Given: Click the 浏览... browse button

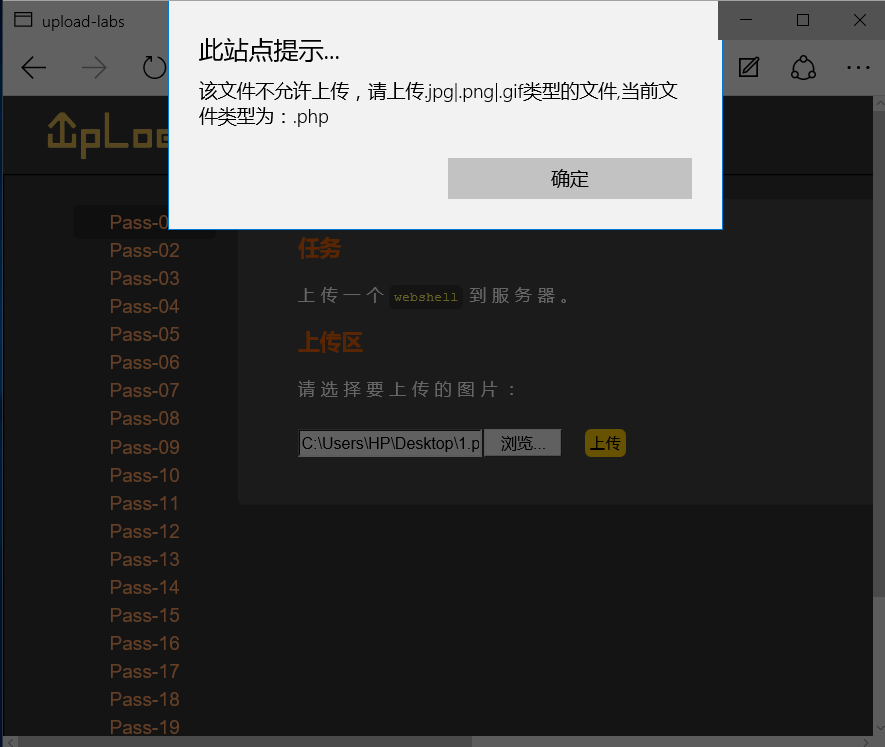Looking at the screenshot, I should 523,444.
